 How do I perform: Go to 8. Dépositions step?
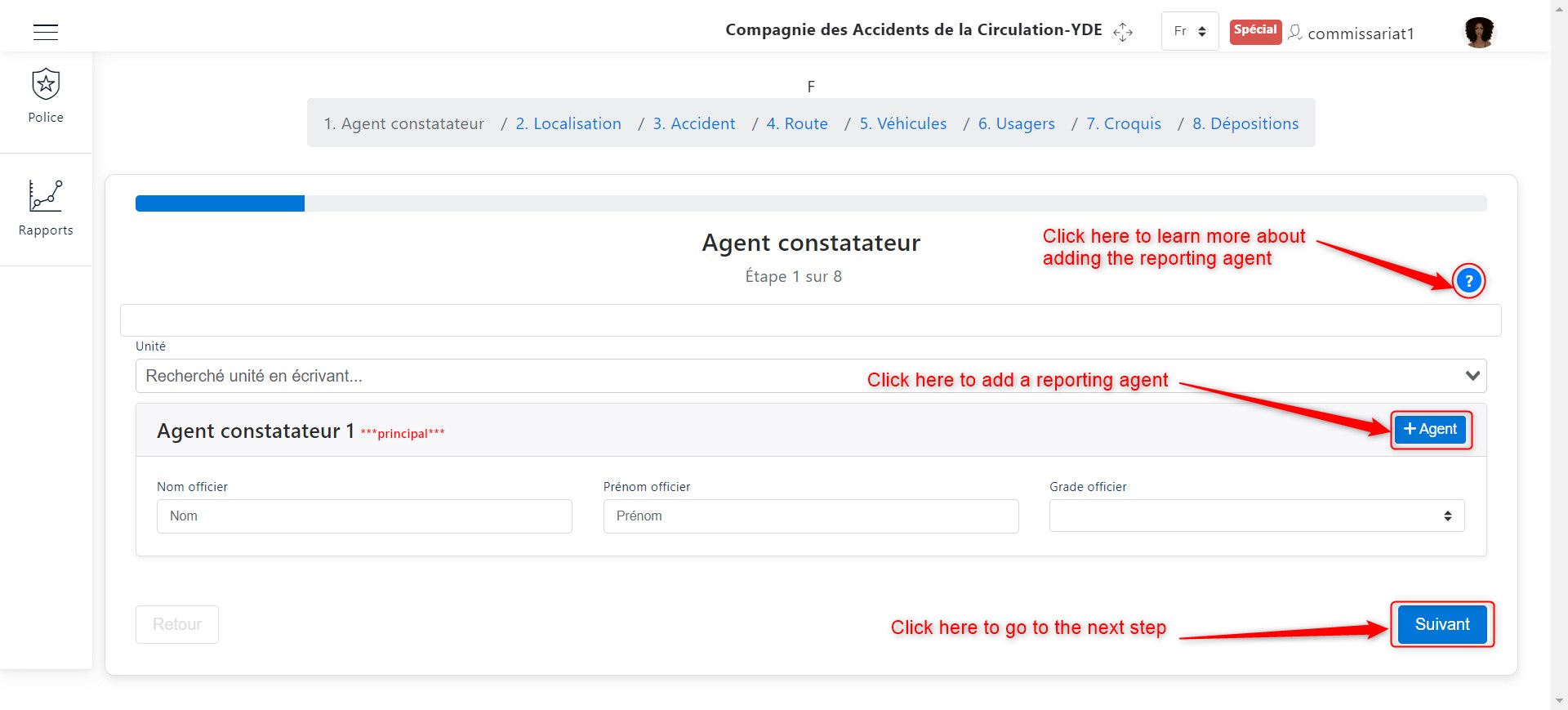(1245, 123)
